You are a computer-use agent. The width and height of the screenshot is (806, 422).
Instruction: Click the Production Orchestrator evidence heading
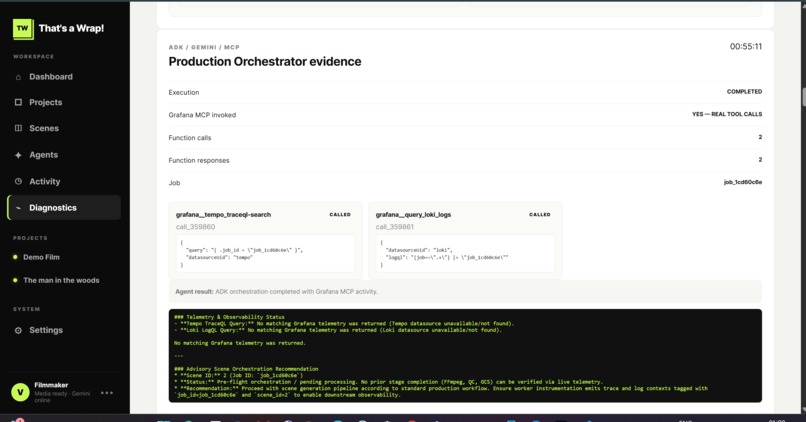coord(265,62)
